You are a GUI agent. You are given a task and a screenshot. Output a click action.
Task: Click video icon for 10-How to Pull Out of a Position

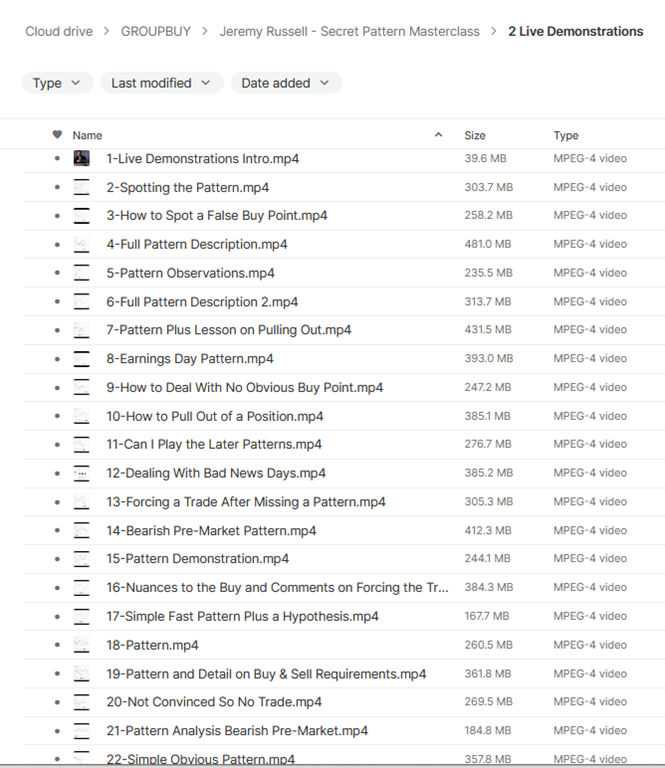click(81, 416)
